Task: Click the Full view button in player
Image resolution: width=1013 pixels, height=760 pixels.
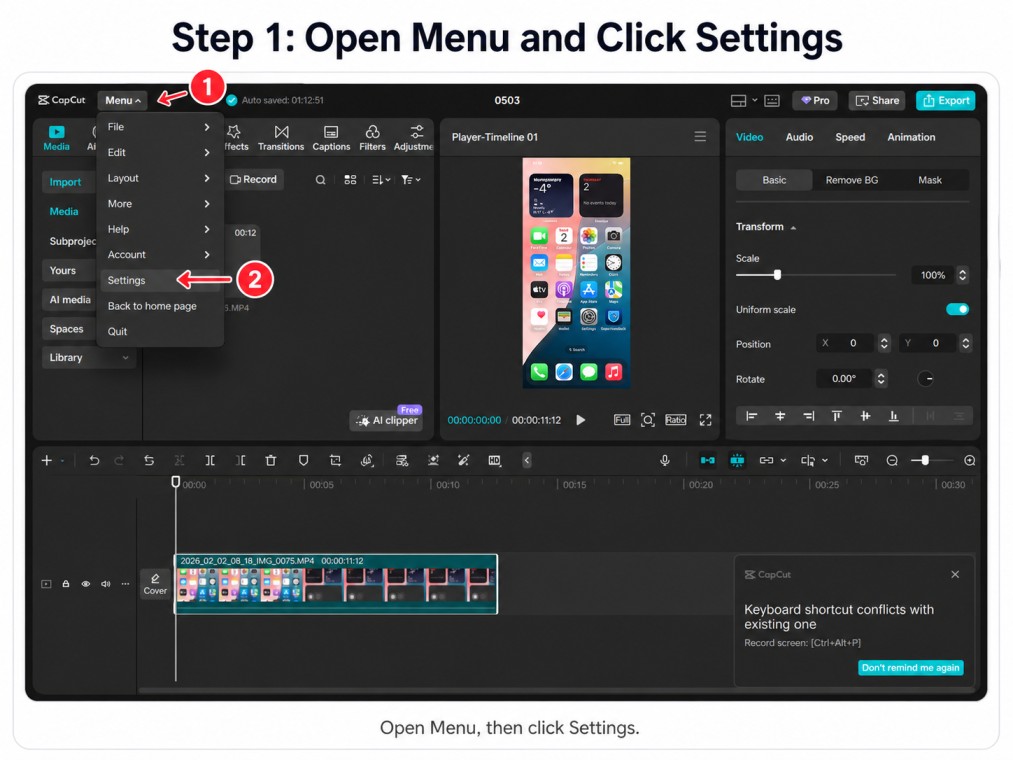Action: [x=621, y=420]
